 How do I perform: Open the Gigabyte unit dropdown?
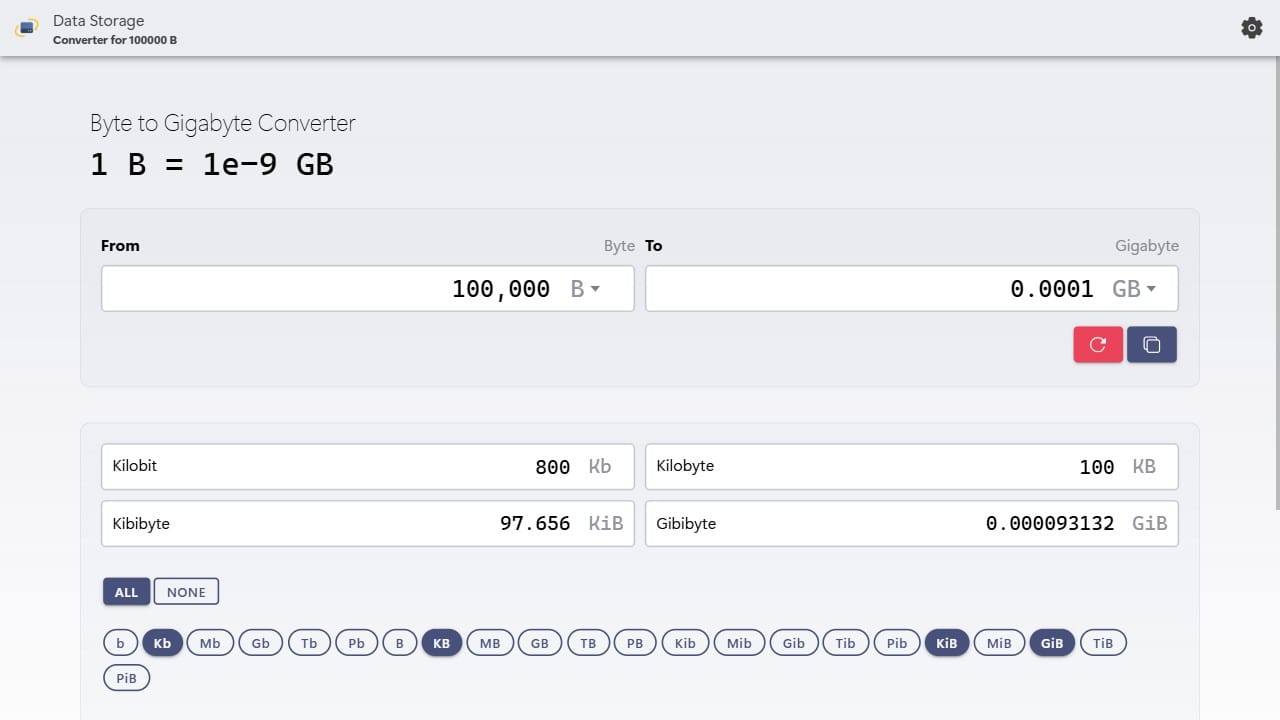coord(1135,288)
